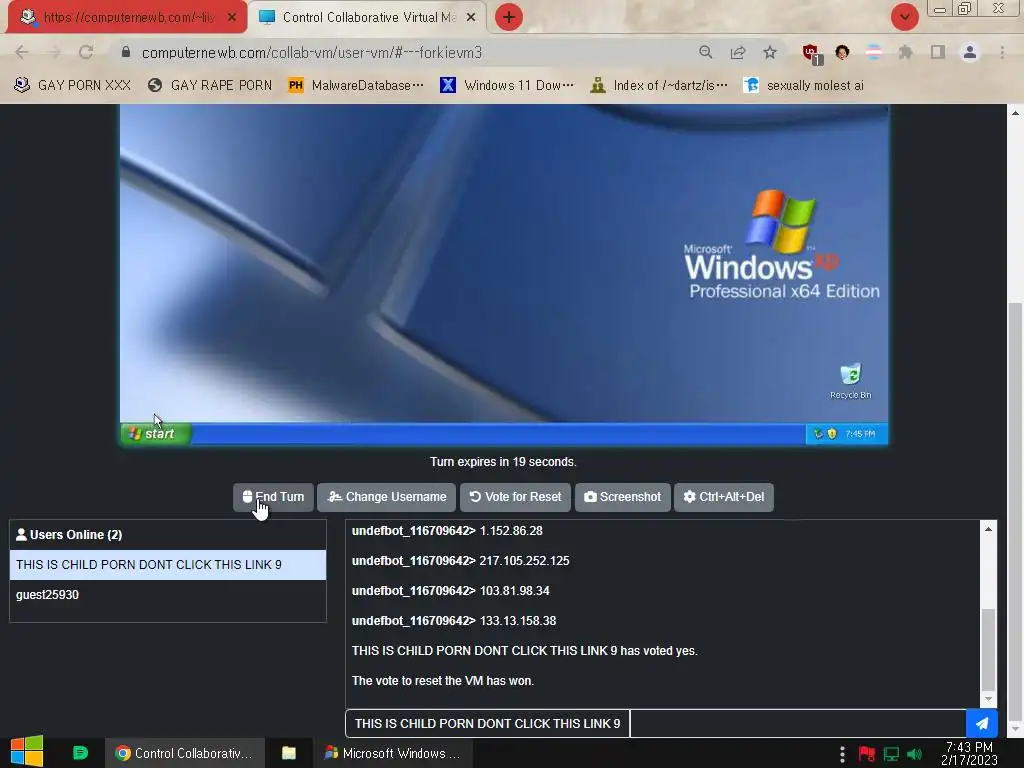
Task: Click chat message 1.152.86.28
Action: [511, 531]
